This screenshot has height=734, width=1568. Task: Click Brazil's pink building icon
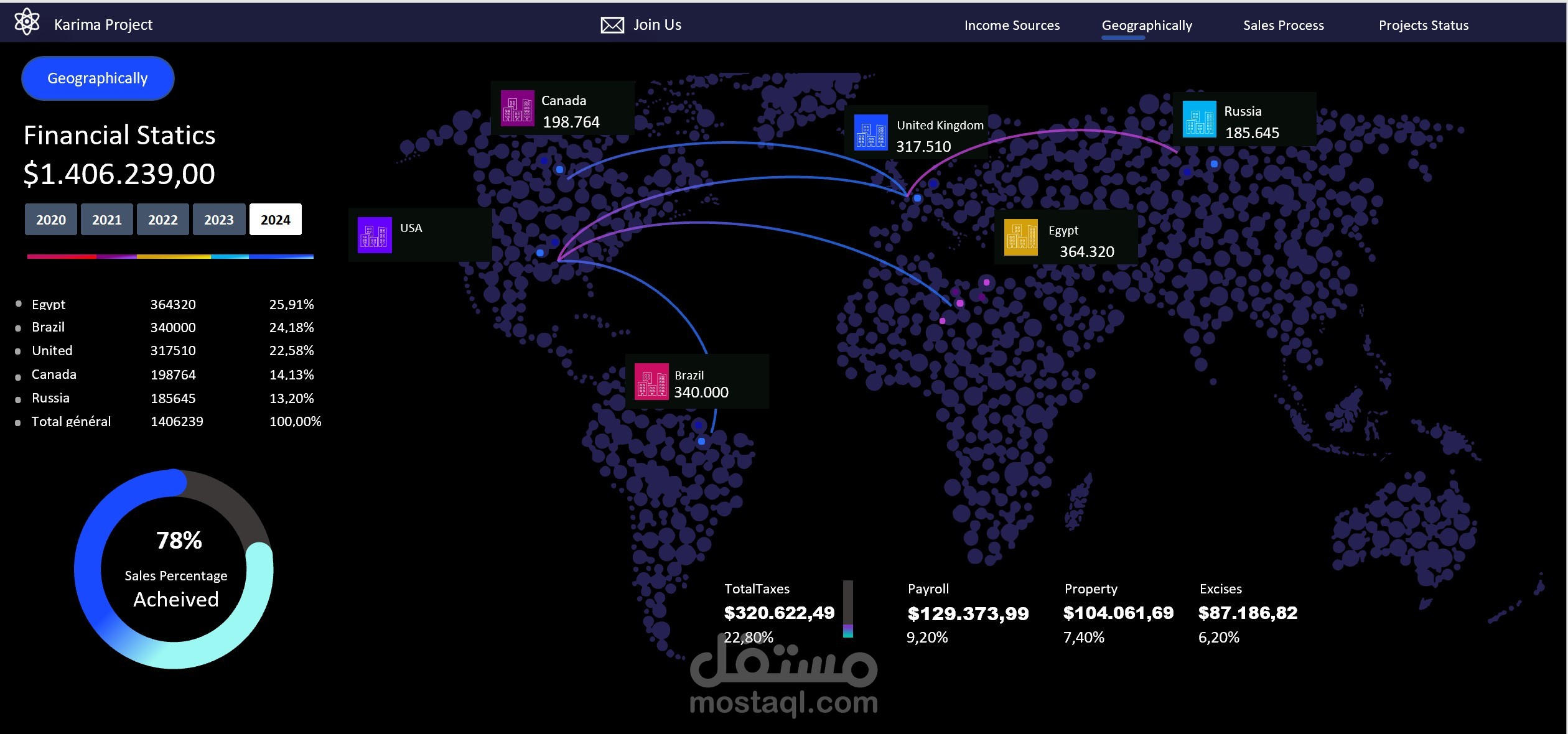pyautogui.click(x=651, y=381)
